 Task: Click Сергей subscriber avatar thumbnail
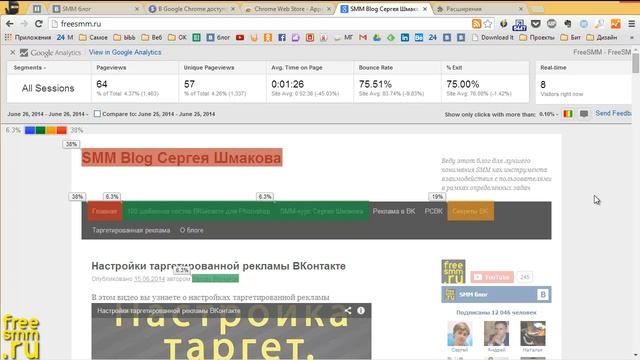[460, 334]
